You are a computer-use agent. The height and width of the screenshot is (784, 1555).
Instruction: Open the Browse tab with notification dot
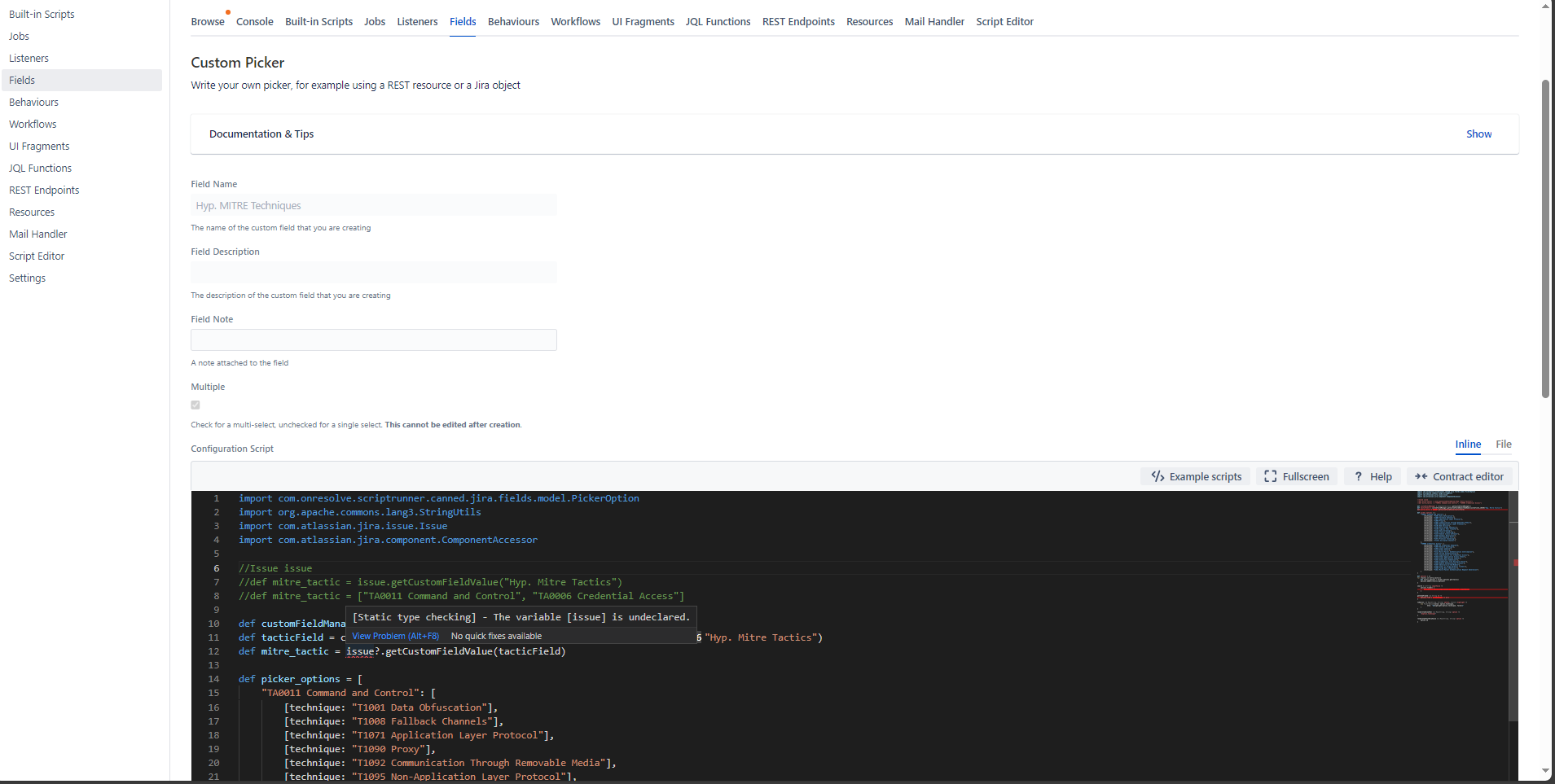coord(207,21)
